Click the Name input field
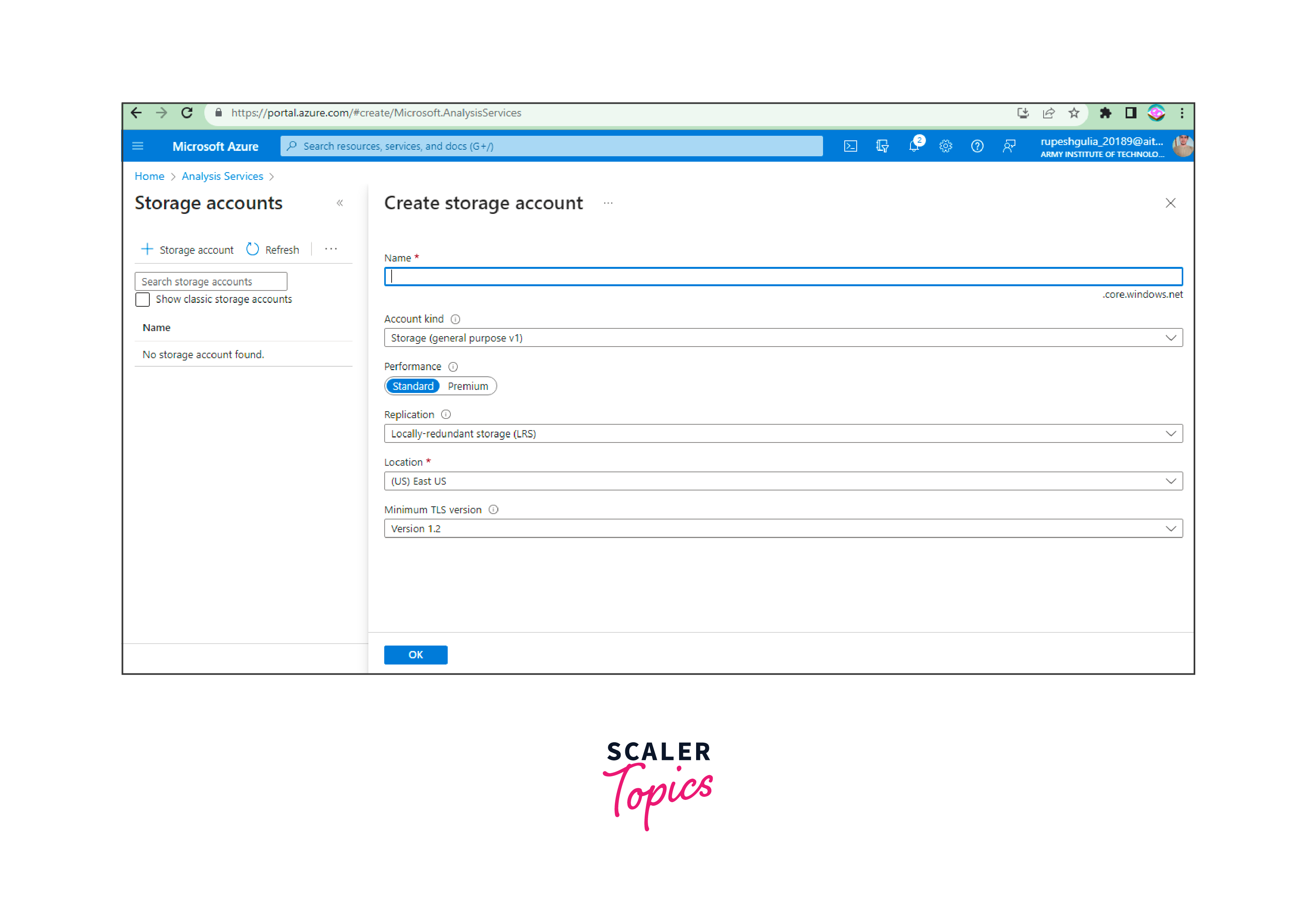This screenshot has width=1316, height=902. coord(783,276)
